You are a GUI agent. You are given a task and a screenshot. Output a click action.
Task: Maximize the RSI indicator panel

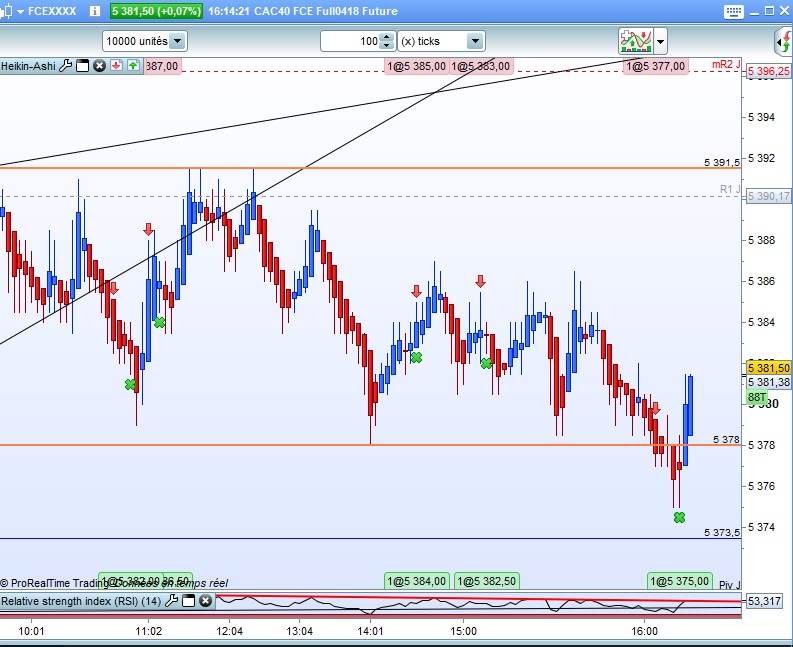189,600
